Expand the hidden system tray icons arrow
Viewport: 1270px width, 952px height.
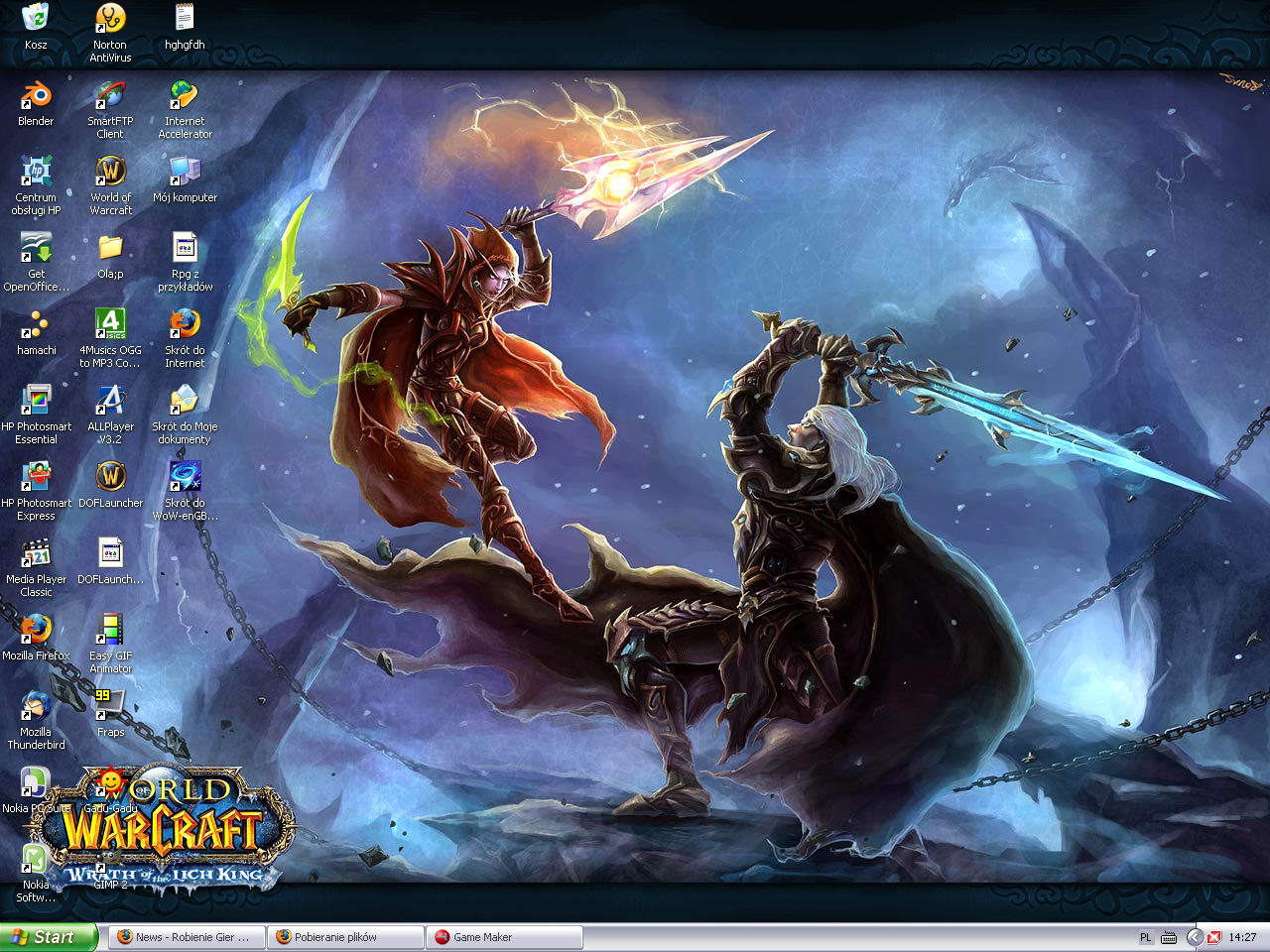click(1195, 937)
